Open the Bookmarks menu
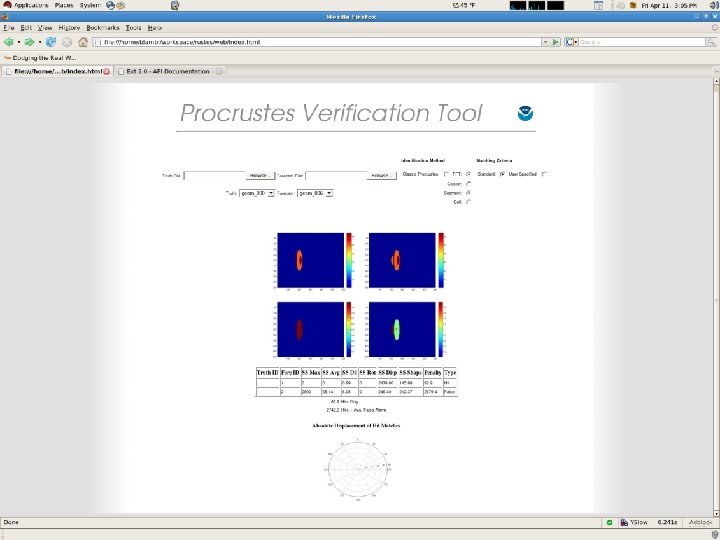Screen dimensions: 720x540 pyautogui.click(x=103, y=28)
